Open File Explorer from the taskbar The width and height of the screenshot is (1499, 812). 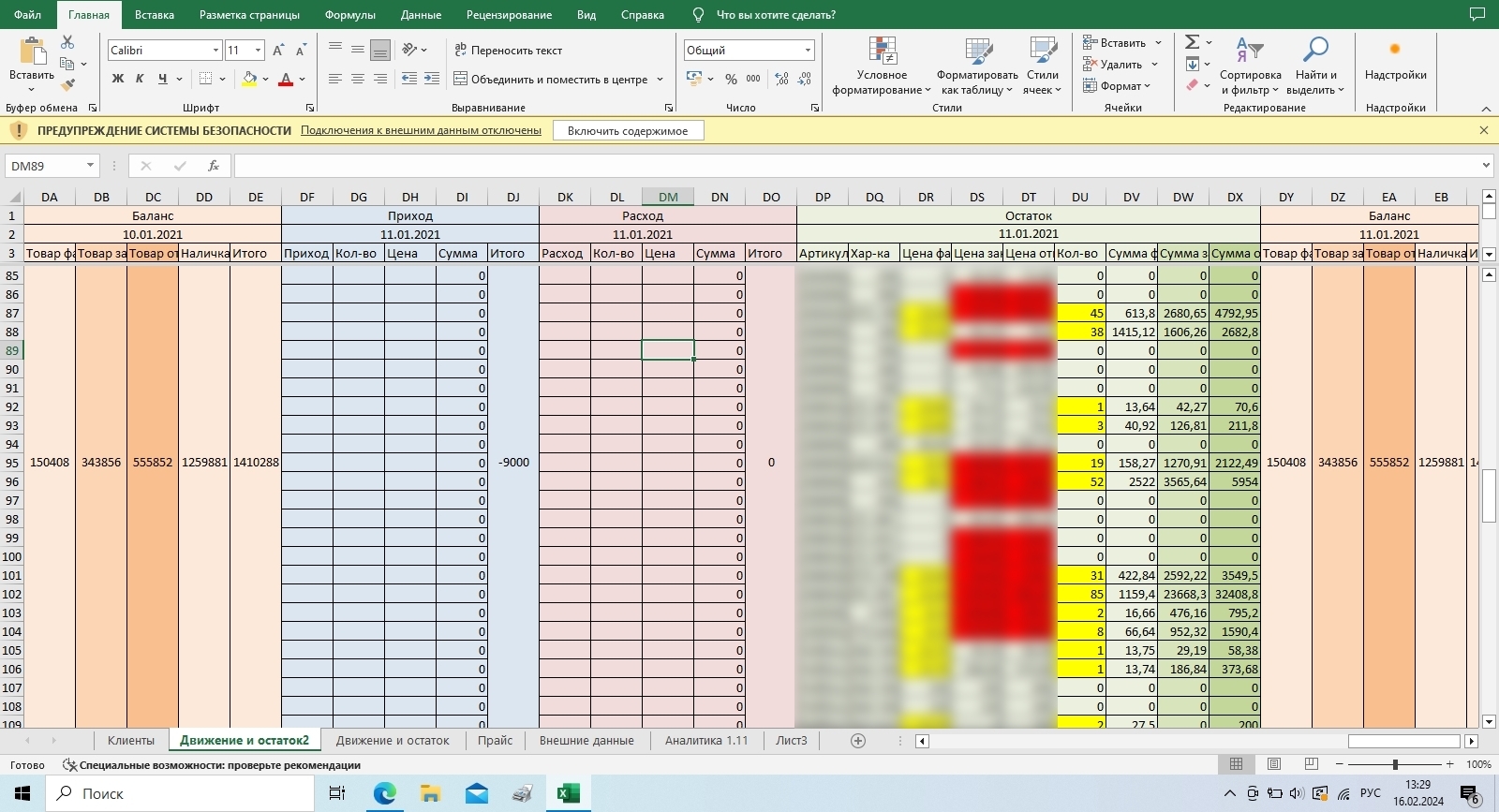(x=431, y=794)
